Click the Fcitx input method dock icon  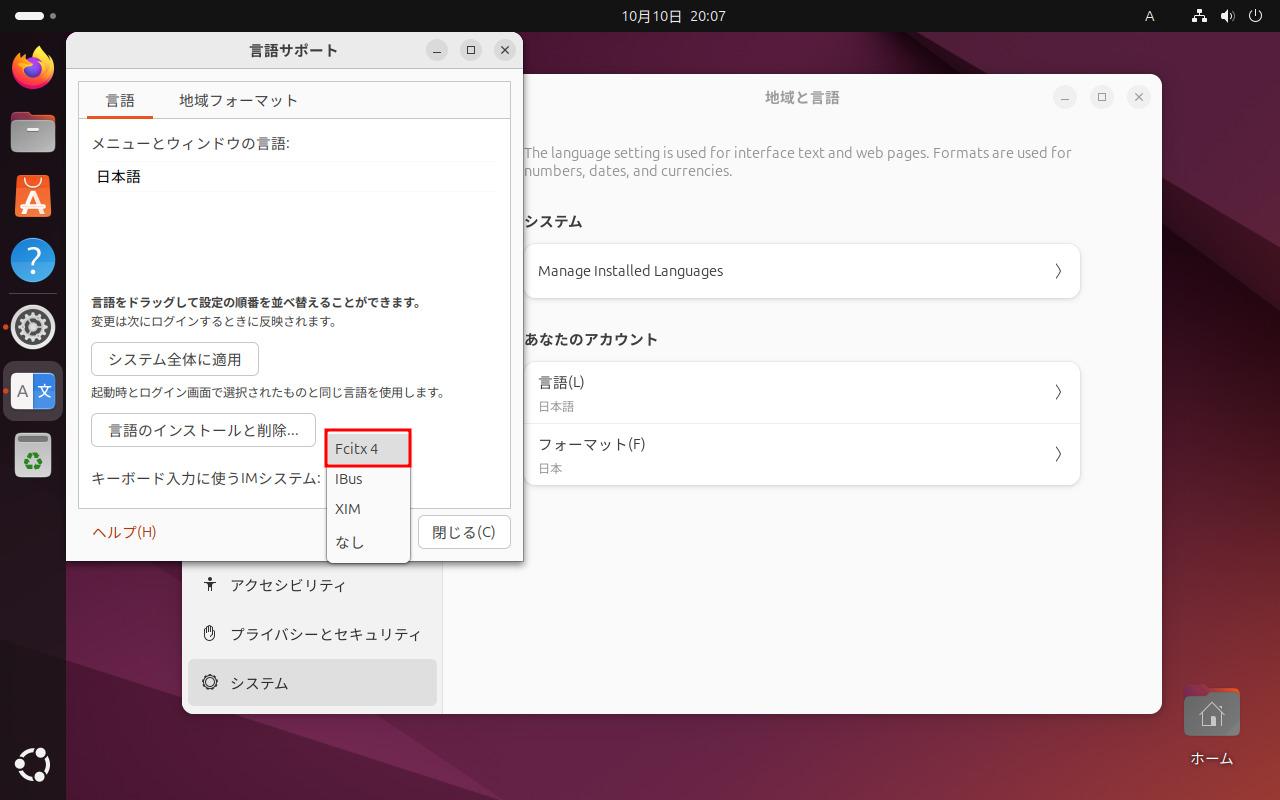click(x=32, y=391)
